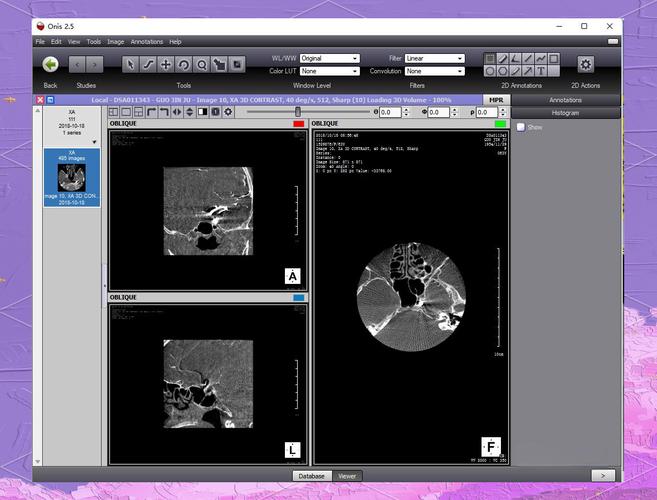
Task: Expand the Filter Linear dropdown
Action: click(435, 58)
